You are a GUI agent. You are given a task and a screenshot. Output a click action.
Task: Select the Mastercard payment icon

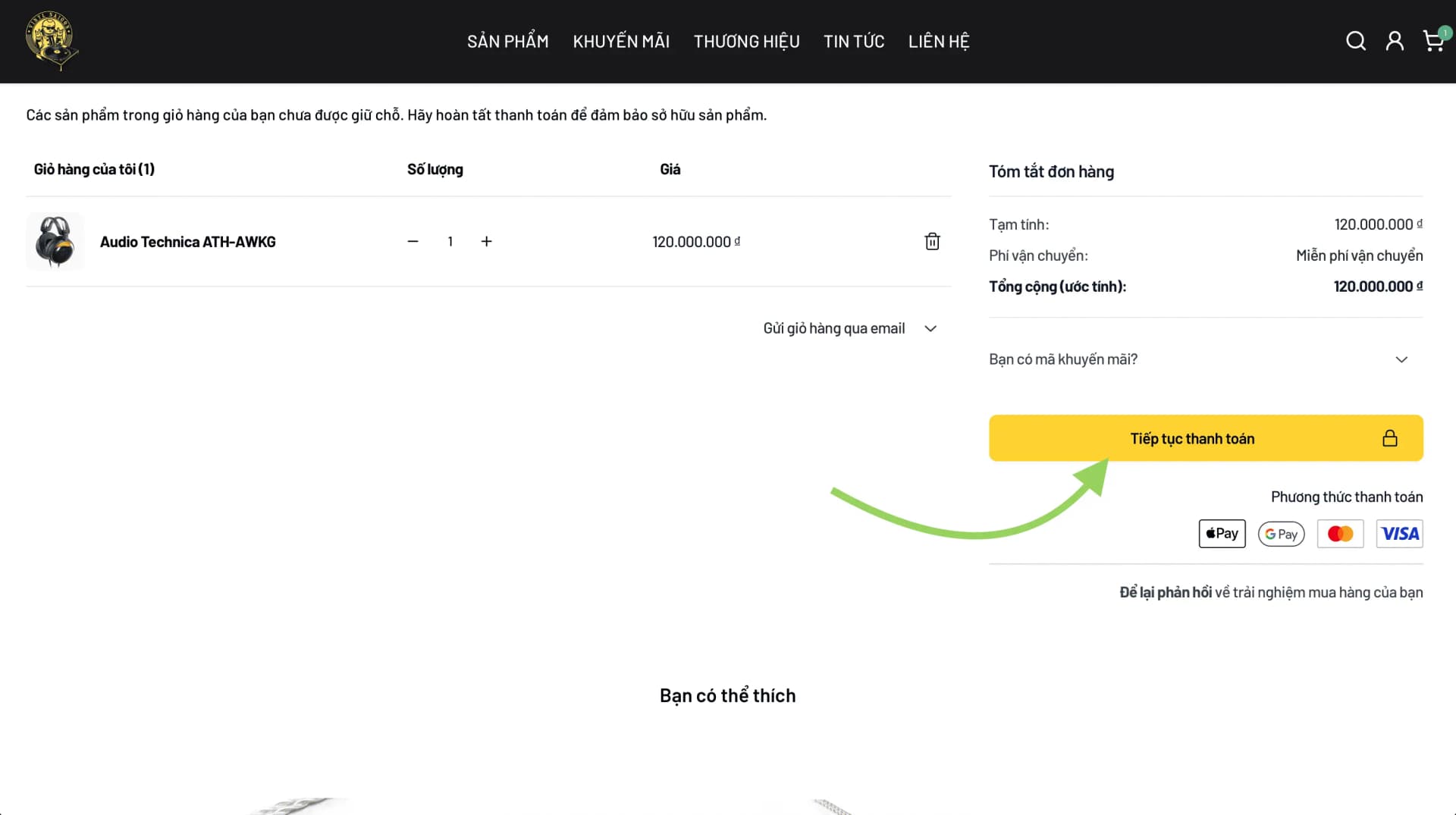1340,534
